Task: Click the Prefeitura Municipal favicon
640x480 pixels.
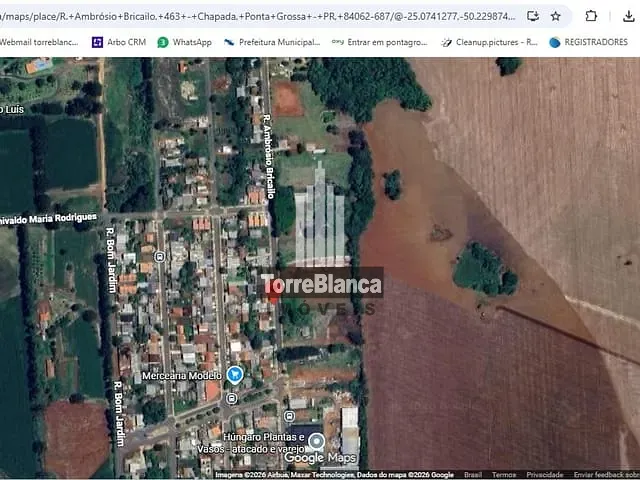Action: pos(229,42)
